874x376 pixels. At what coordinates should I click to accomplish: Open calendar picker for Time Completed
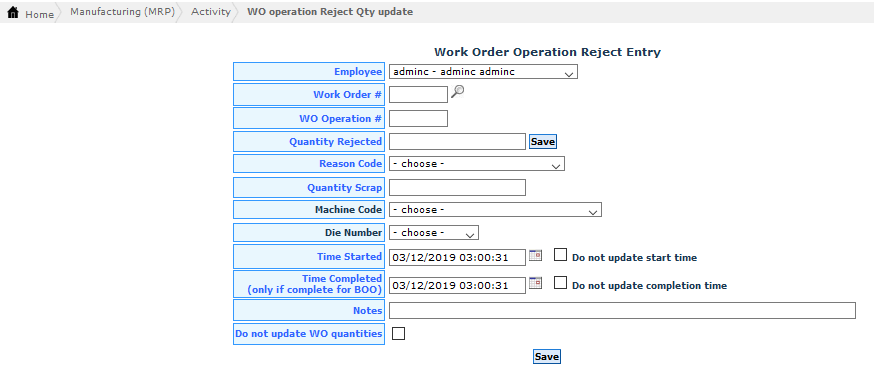tap(535, 283)
